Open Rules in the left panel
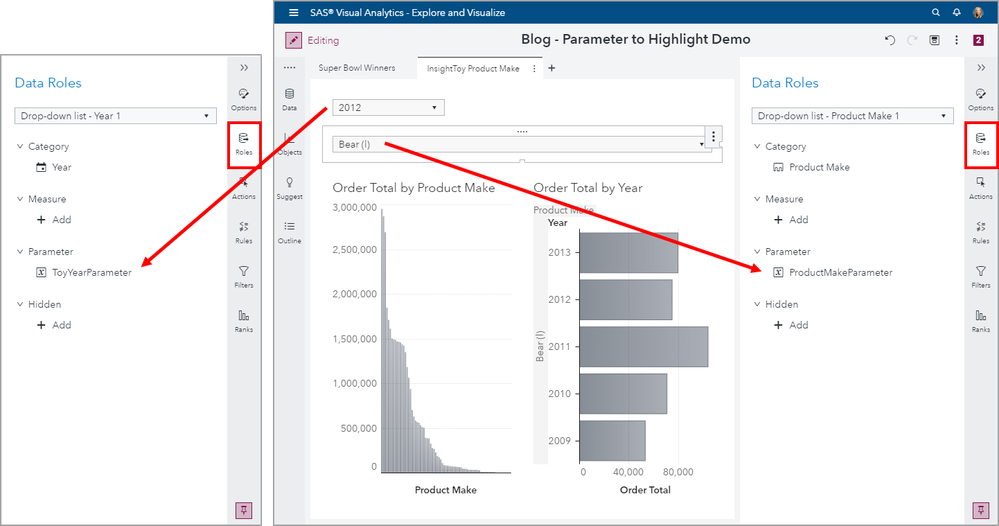 (x=243, y=233)
